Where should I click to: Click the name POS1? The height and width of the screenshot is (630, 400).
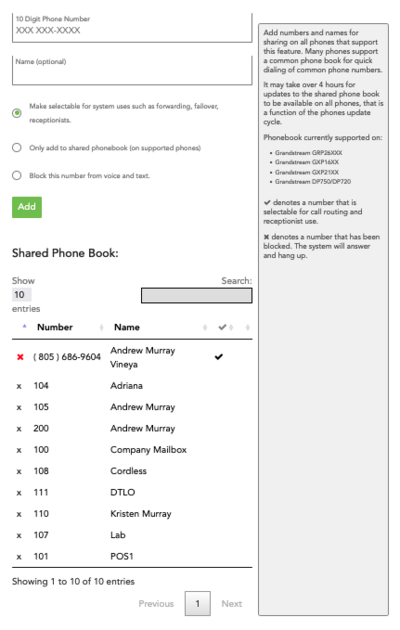122,556
